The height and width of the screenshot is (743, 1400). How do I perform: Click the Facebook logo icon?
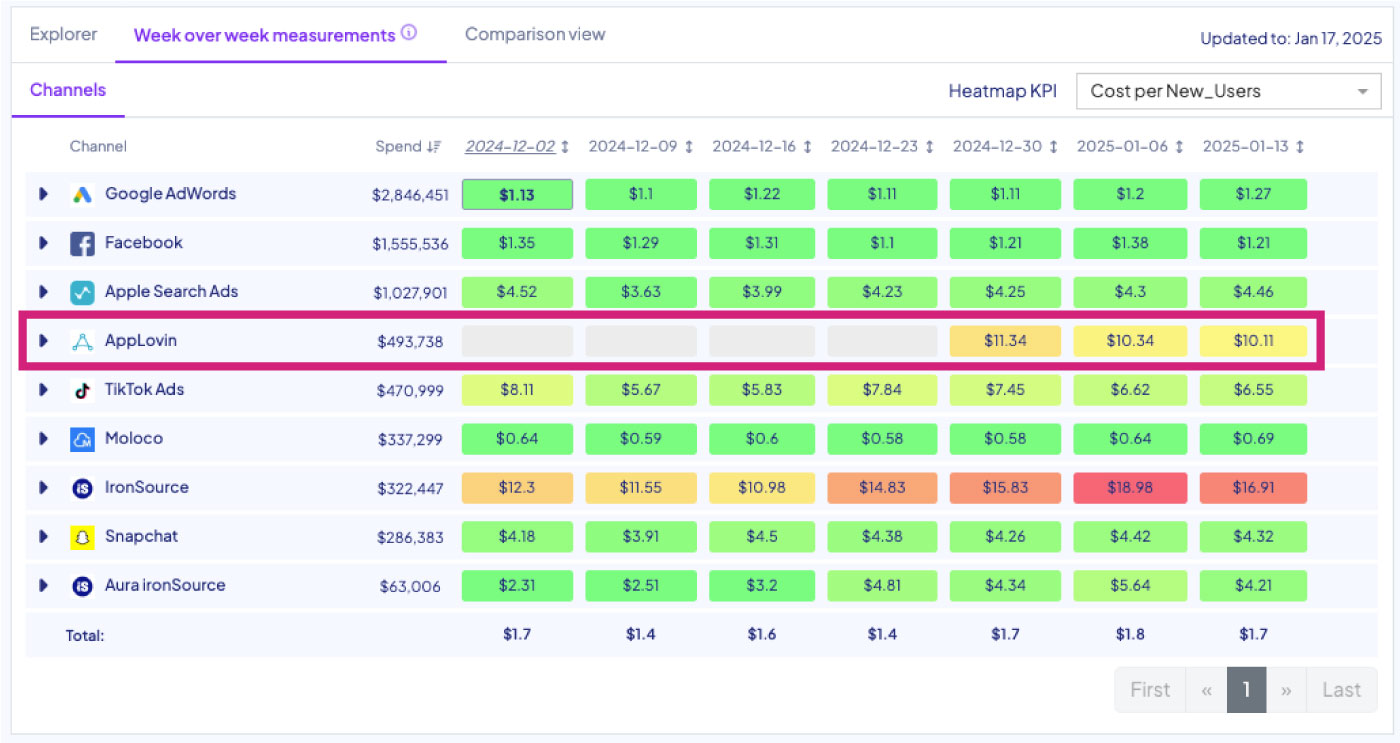[82, 243]
